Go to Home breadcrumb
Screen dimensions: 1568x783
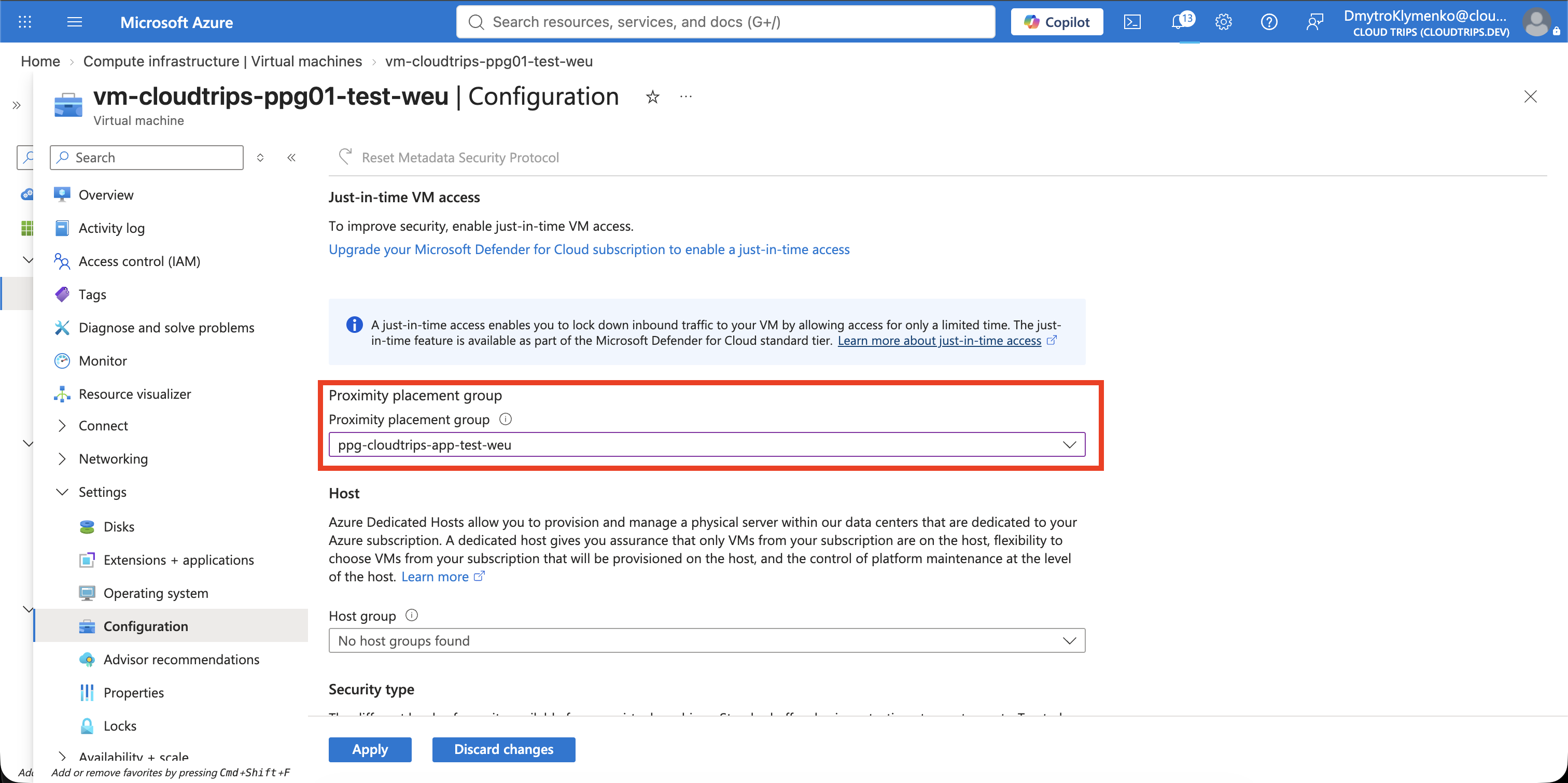40,62
